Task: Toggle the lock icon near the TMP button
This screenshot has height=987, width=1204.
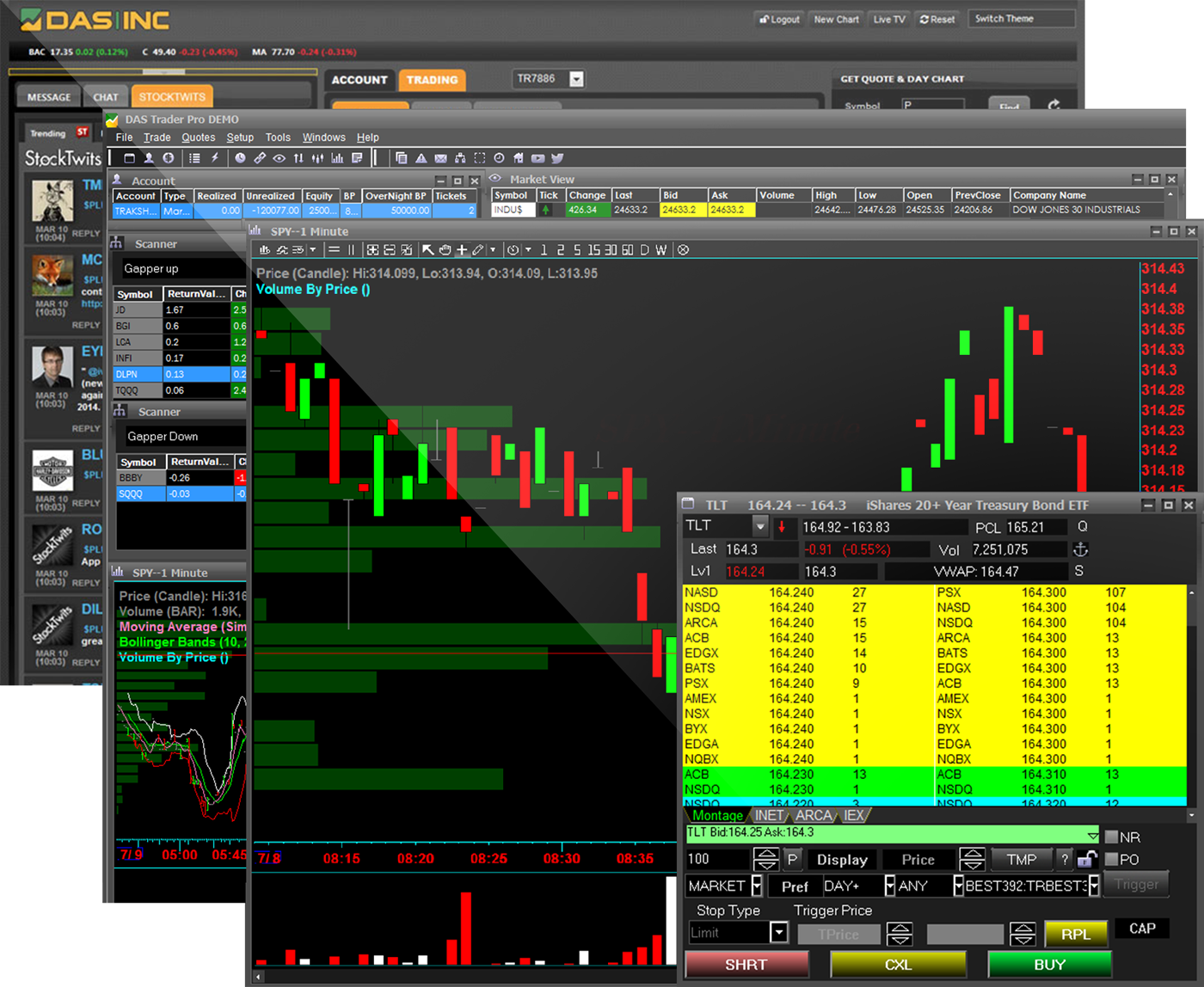Action: tap(1087, 859)
